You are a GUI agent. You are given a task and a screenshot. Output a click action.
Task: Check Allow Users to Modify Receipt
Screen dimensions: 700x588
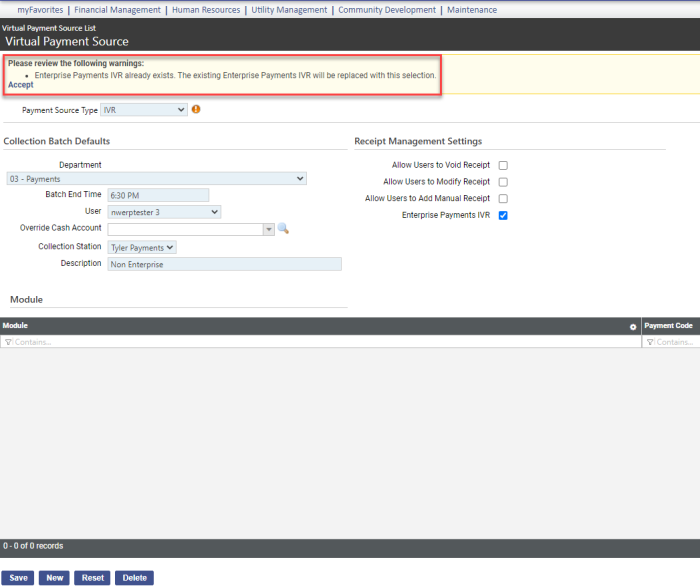coord(503,182)
